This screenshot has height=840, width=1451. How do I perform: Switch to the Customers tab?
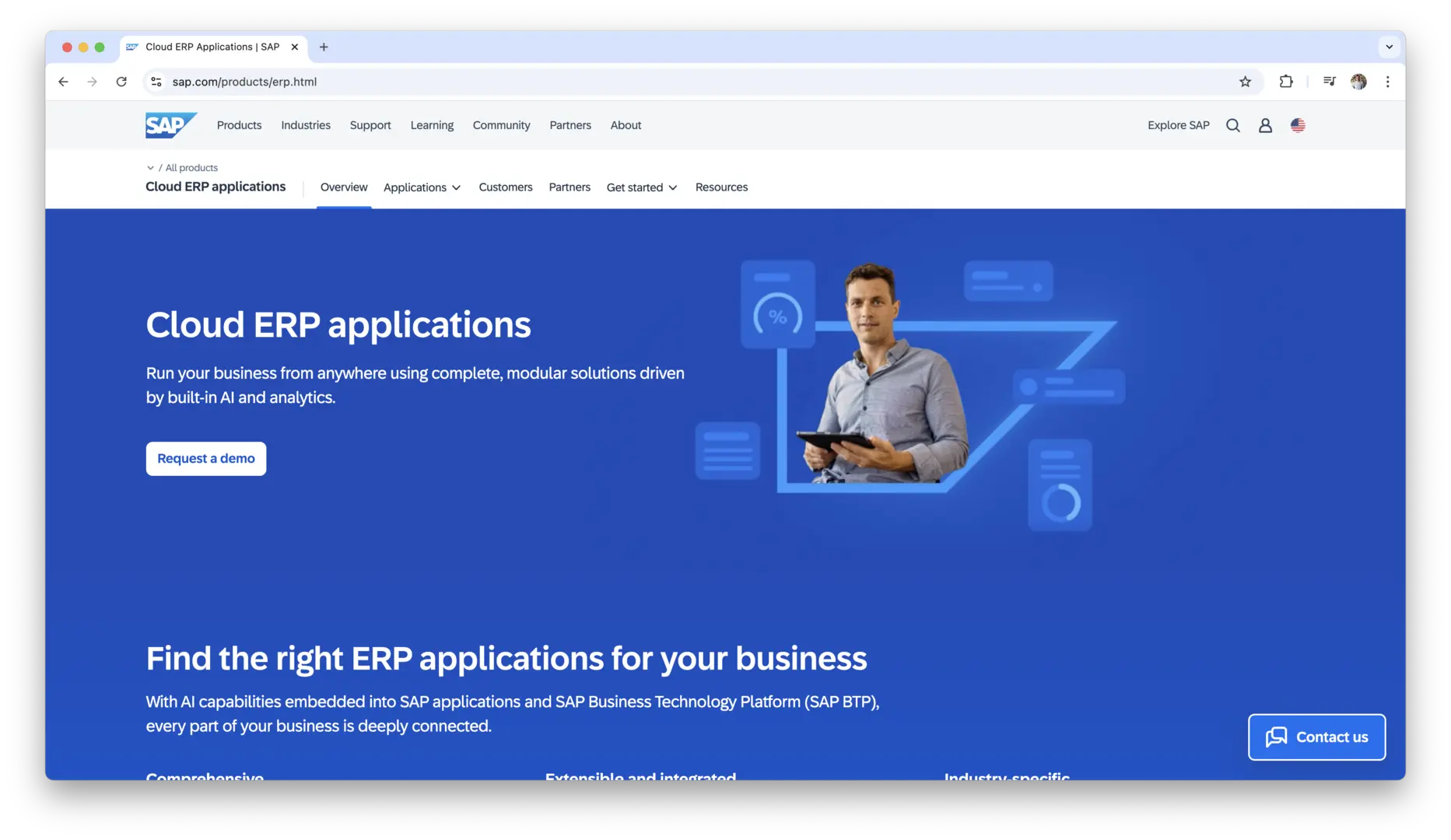click(505, 187)
